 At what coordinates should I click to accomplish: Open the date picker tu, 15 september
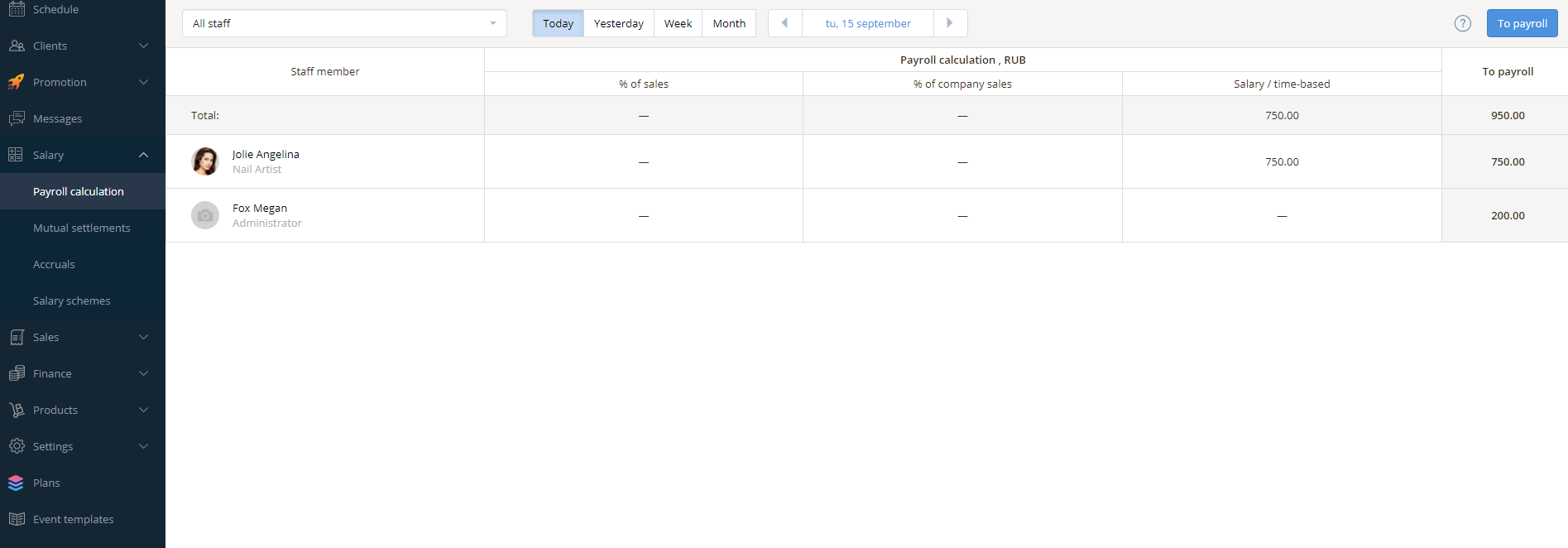(x=868, y=23)
